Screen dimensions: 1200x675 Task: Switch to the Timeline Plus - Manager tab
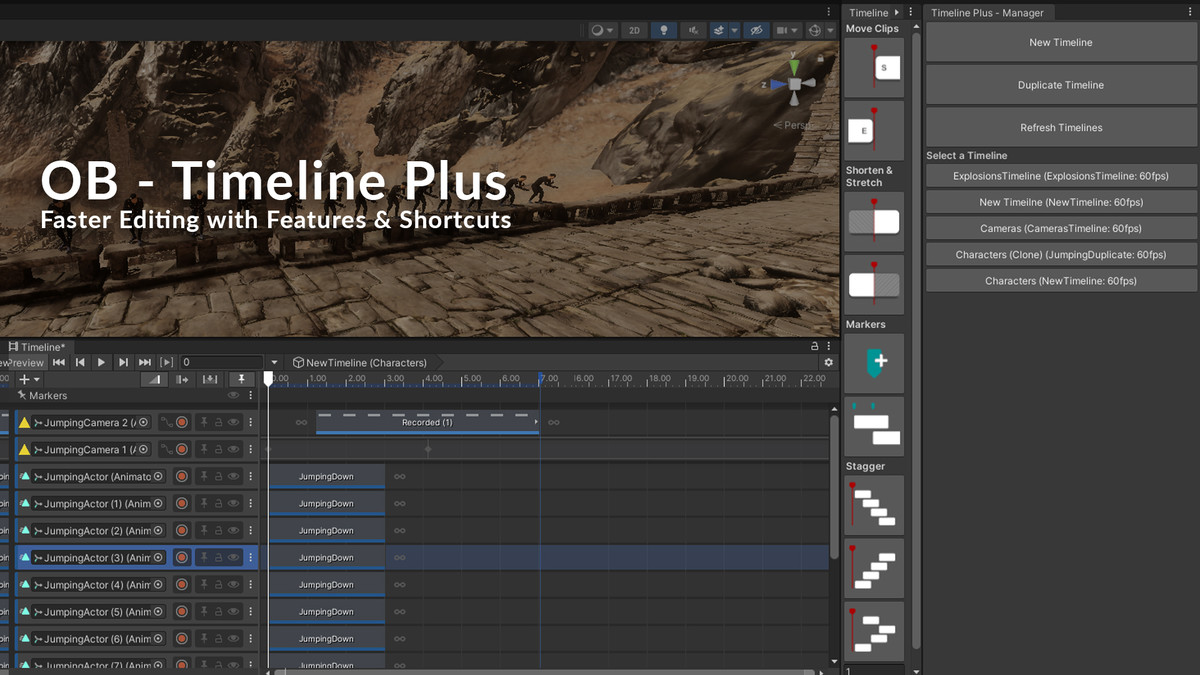point(990,12)
